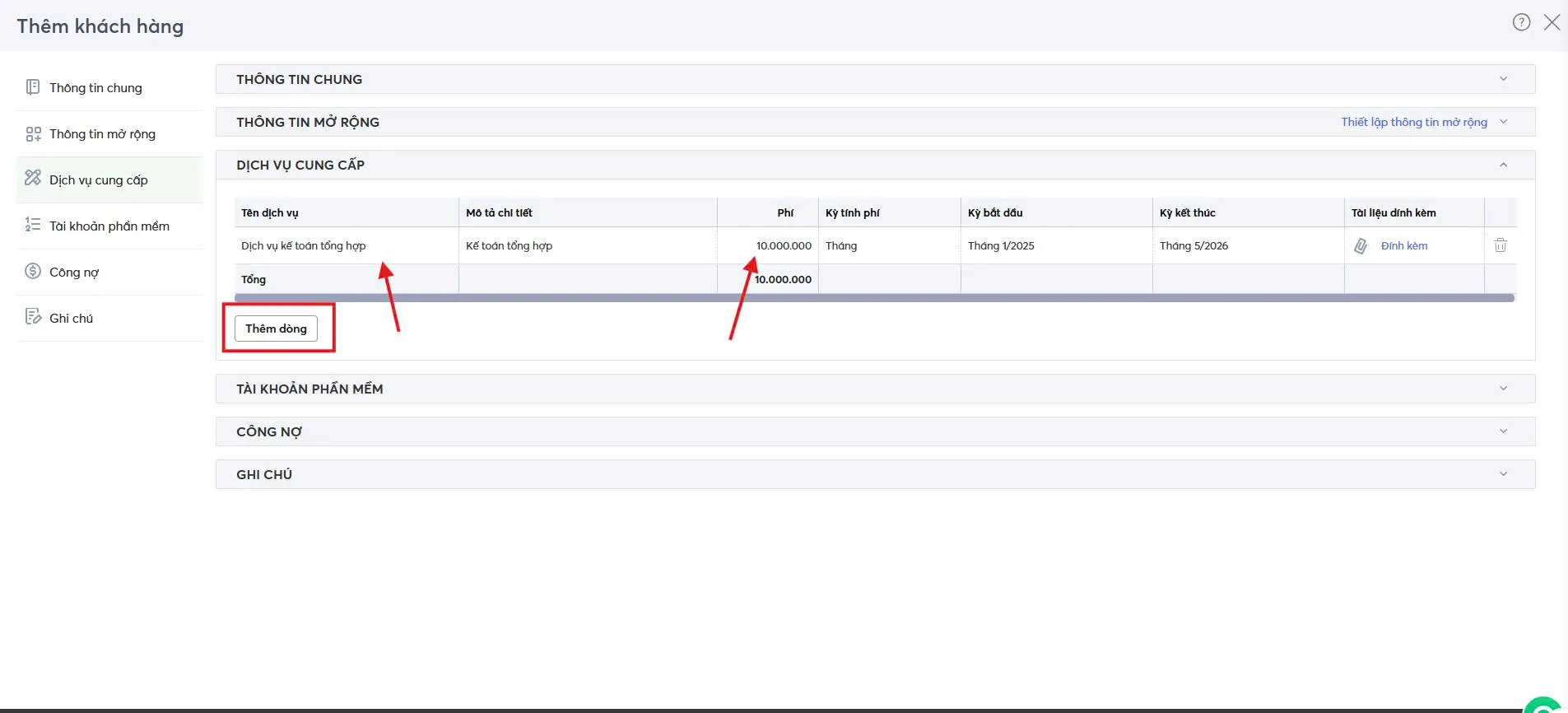The height and width of the screenshot is (713, 1568).
Task: Click the 10.000.000 fee cell in service row
Action: [x=768, y=245]
